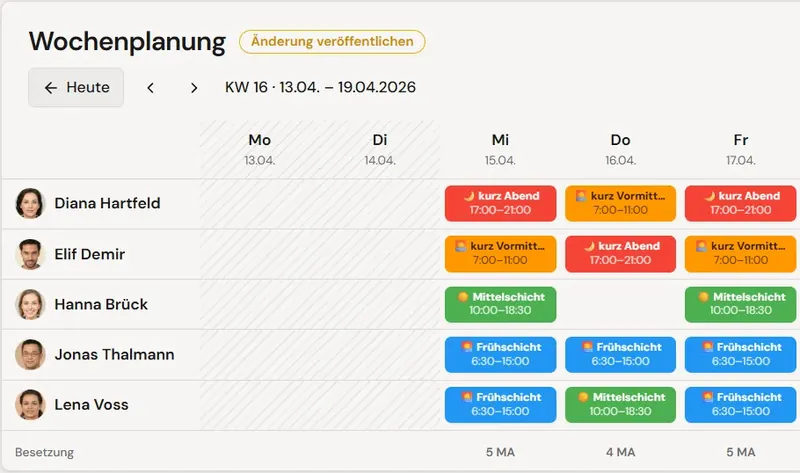Select Elif Demir's name
Image resolution: width=800 pixels, height=473 pixels.
point(90,254)
